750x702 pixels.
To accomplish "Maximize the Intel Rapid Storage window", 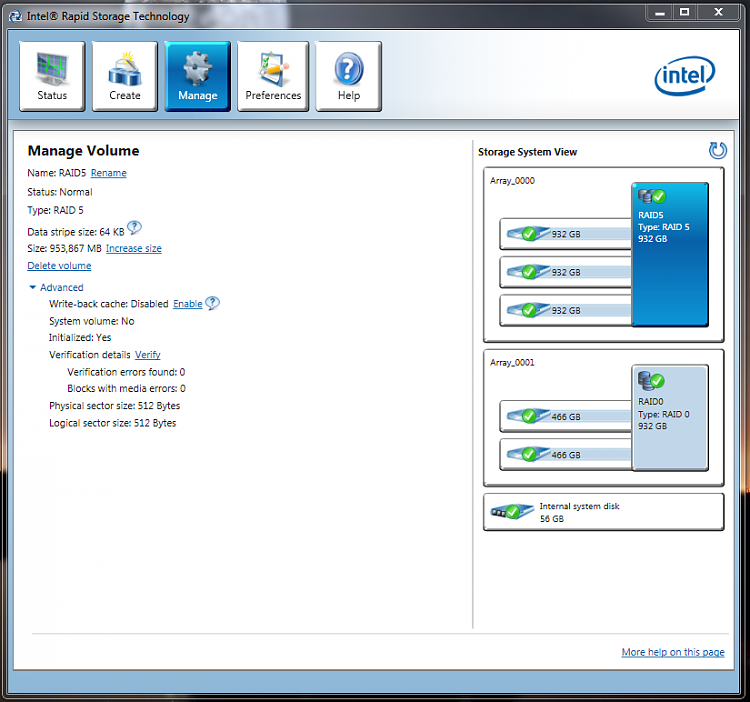I will coord(684,12).
